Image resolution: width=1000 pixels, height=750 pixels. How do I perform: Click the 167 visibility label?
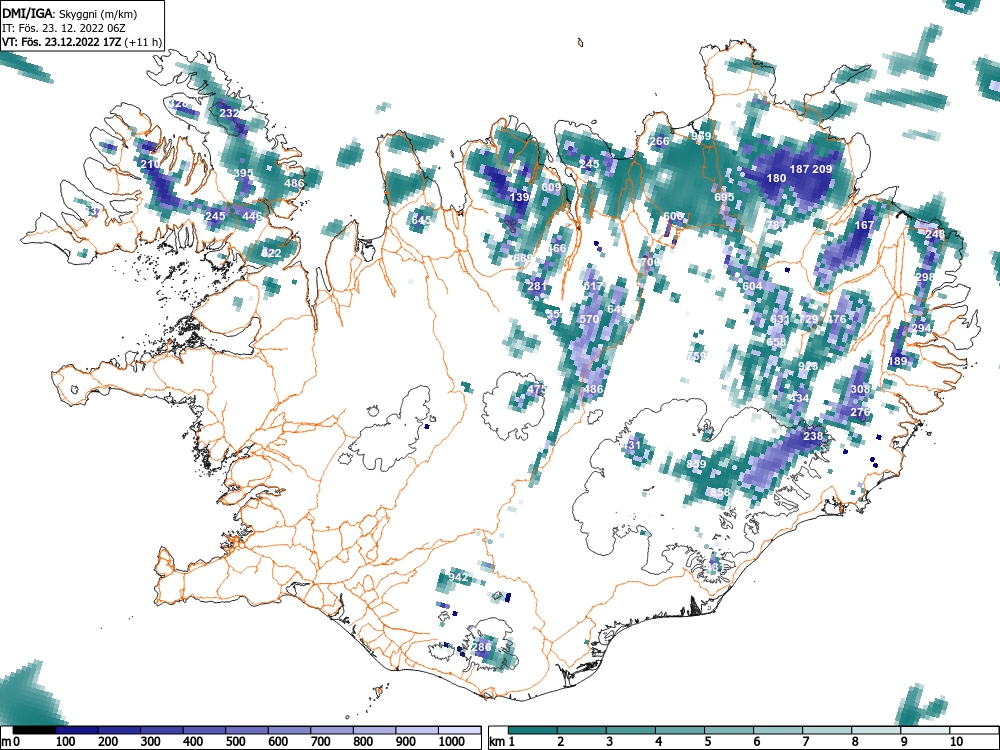click(864, 225)
